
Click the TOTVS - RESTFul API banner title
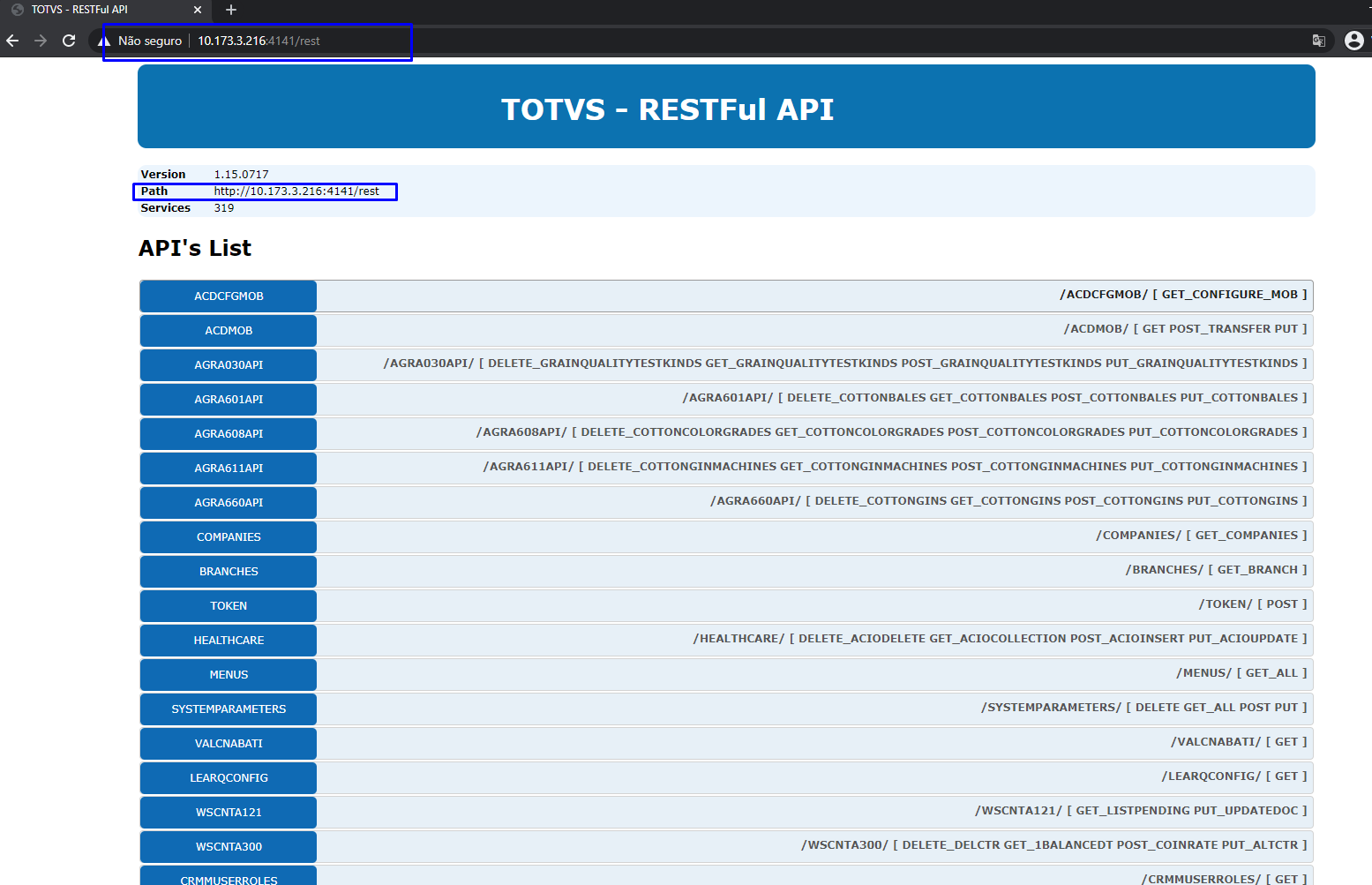point(668,109)
